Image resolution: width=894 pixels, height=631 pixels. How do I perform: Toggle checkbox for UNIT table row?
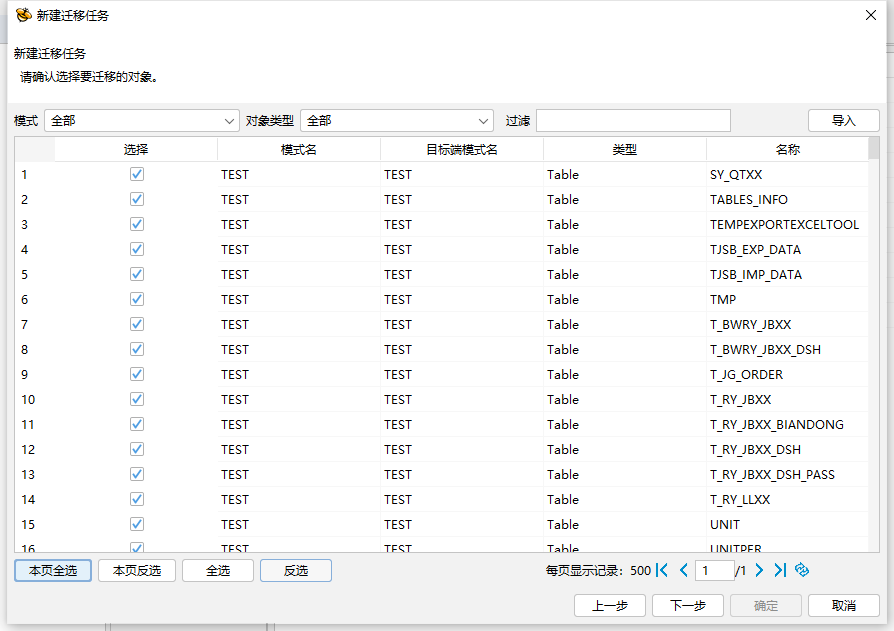coord(137,524)
